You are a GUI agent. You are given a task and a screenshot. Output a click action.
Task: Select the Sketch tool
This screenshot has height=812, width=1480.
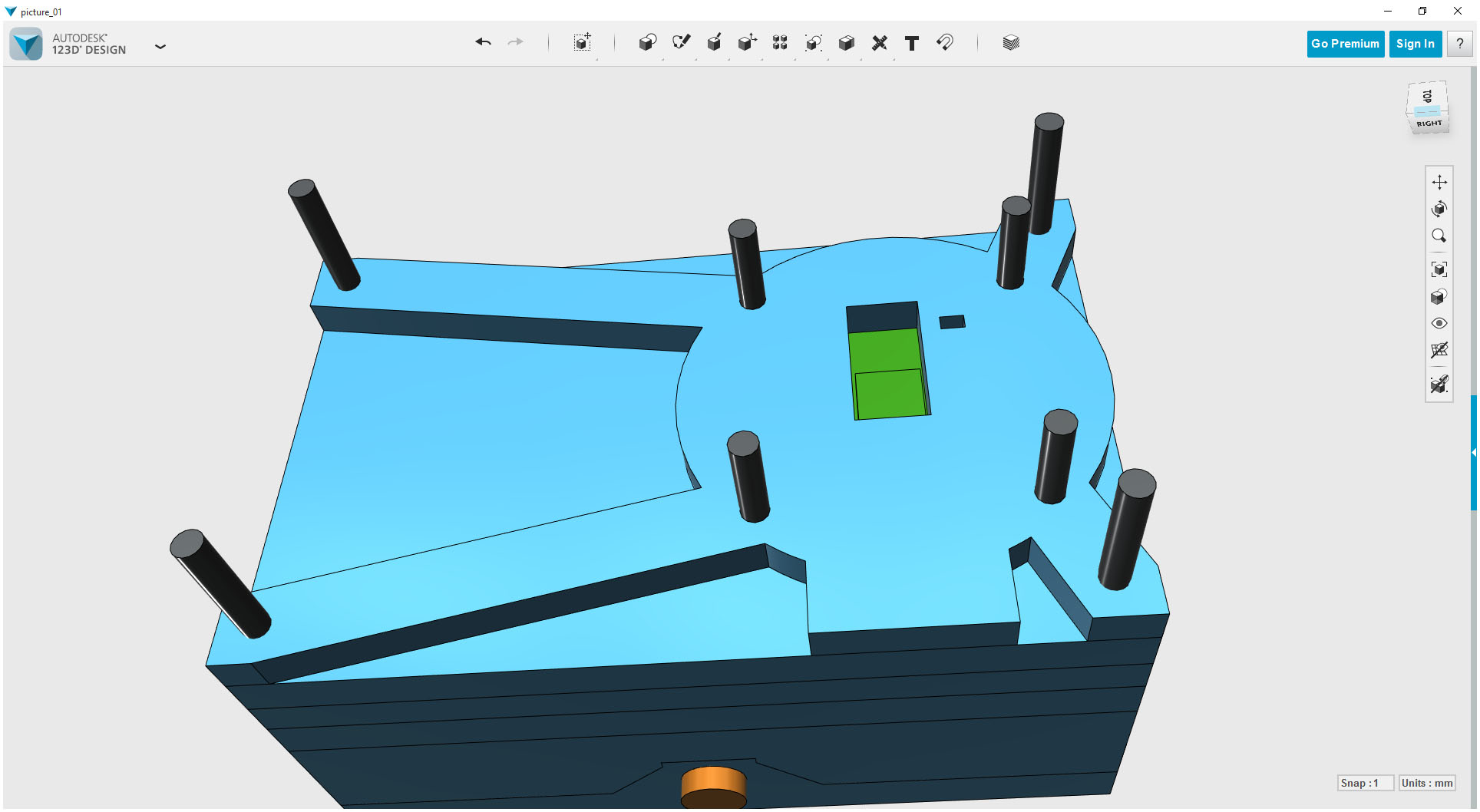(x=680, y=43)
